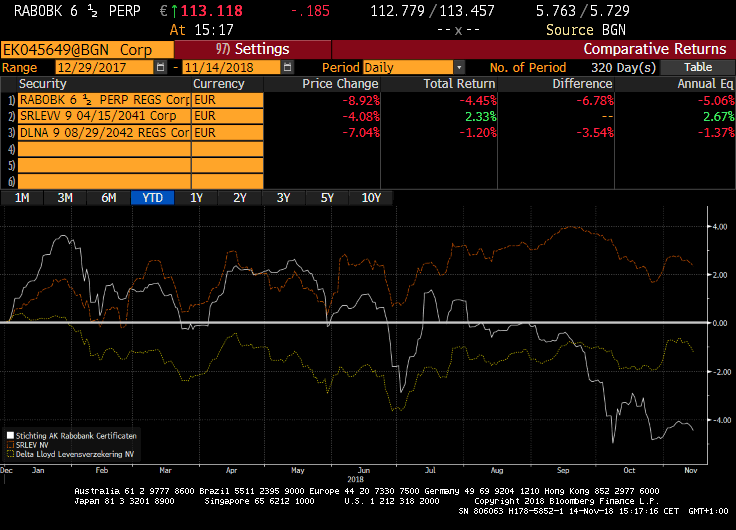The width and height of the screenshot is (736, 530).
Task: Select the 1M time range tab
Action: [22, 197]
